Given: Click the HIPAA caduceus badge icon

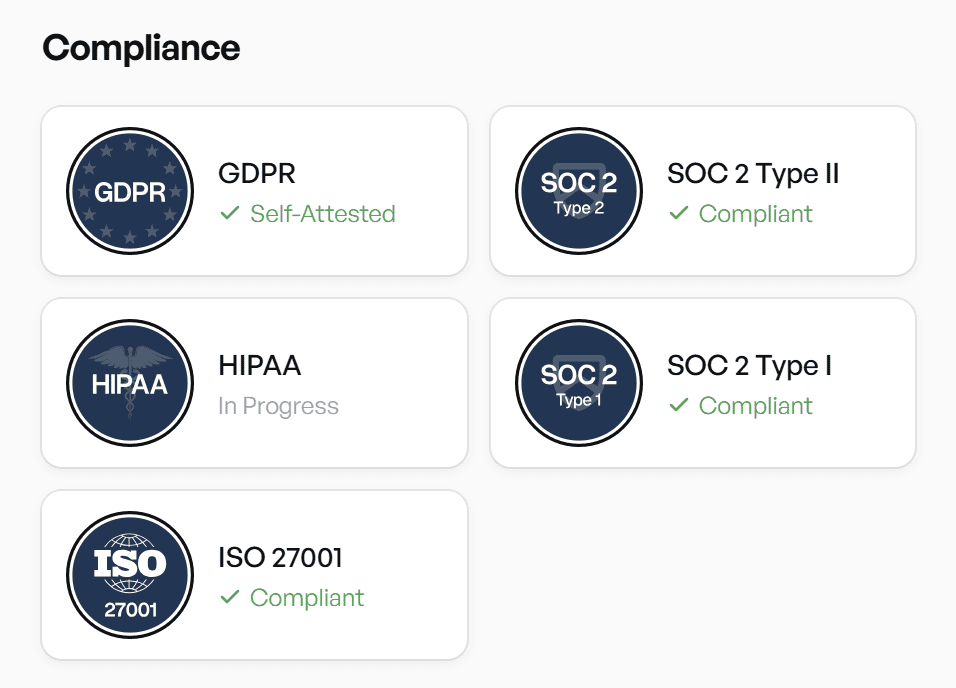Looking at the screenshot, I should (130, 383).
